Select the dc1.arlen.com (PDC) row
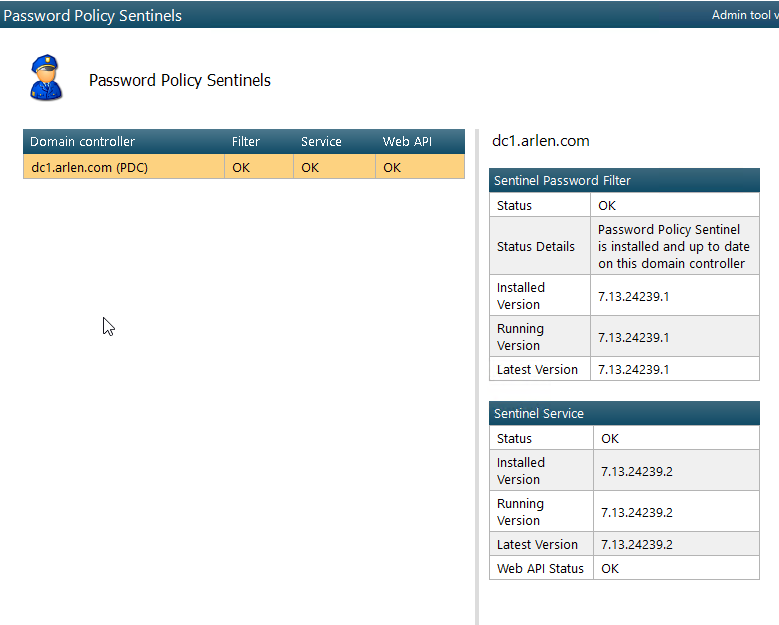This screenshot has width=779, height=625. tap(244, 167)
